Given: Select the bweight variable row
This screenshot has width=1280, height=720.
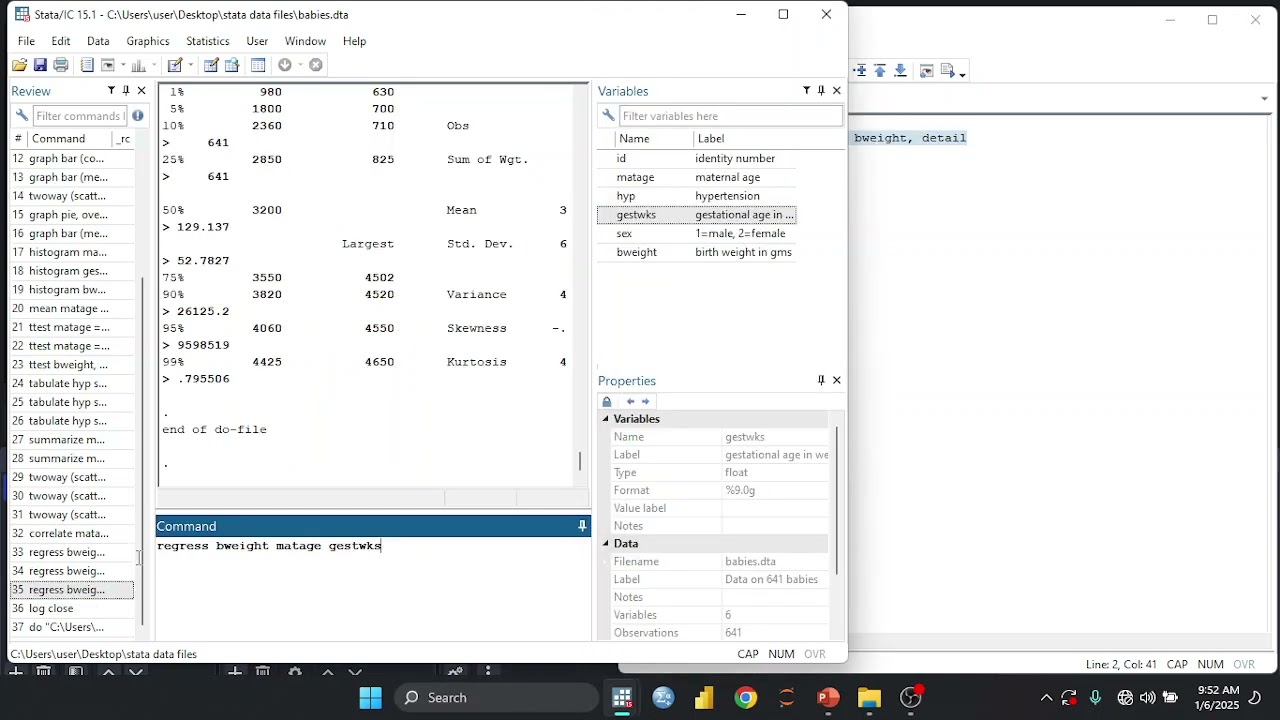Looking at the screenshot, I should (x=697, y=252).
